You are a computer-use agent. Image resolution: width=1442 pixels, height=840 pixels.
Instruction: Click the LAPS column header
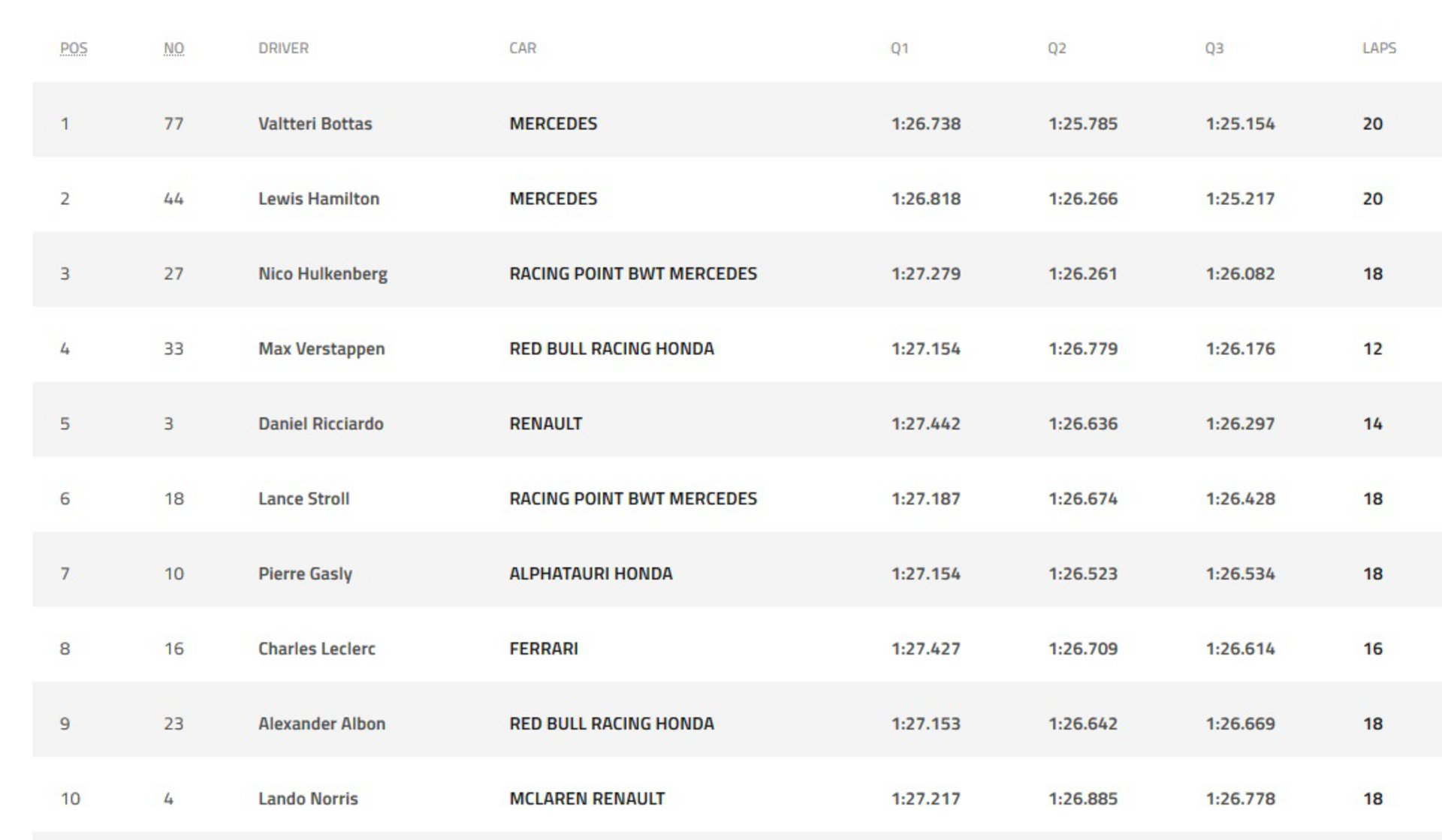(x=1379, y=48)
